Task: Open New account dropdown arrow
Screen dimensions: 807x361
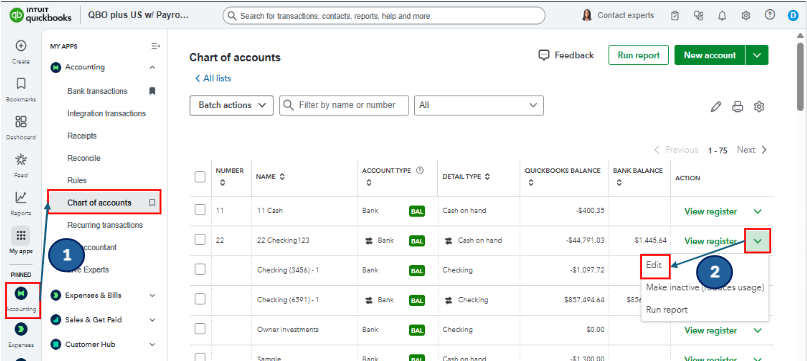Action: tap(757, 55)
